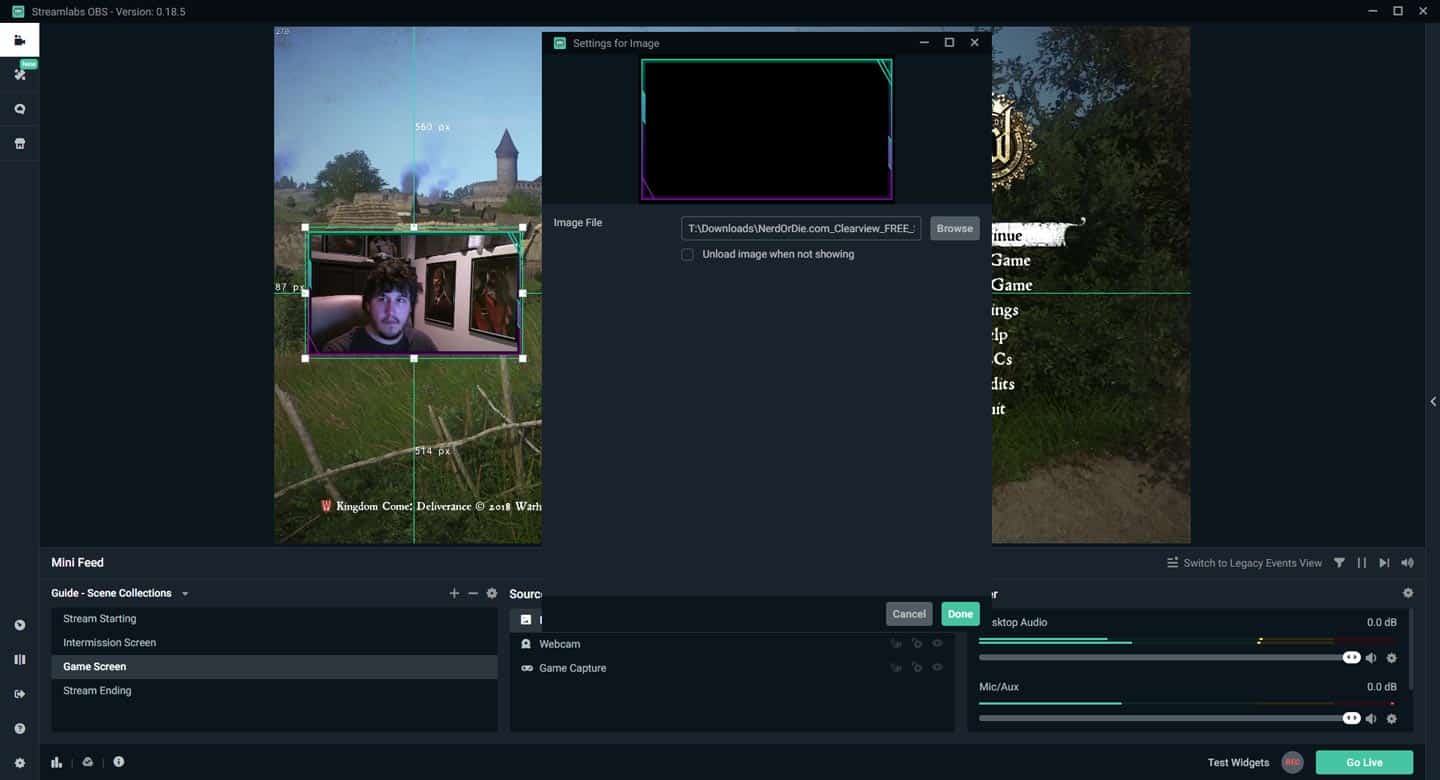
Task: Select the webcam overlay in the editor preview
Action: tap(414, 293)
